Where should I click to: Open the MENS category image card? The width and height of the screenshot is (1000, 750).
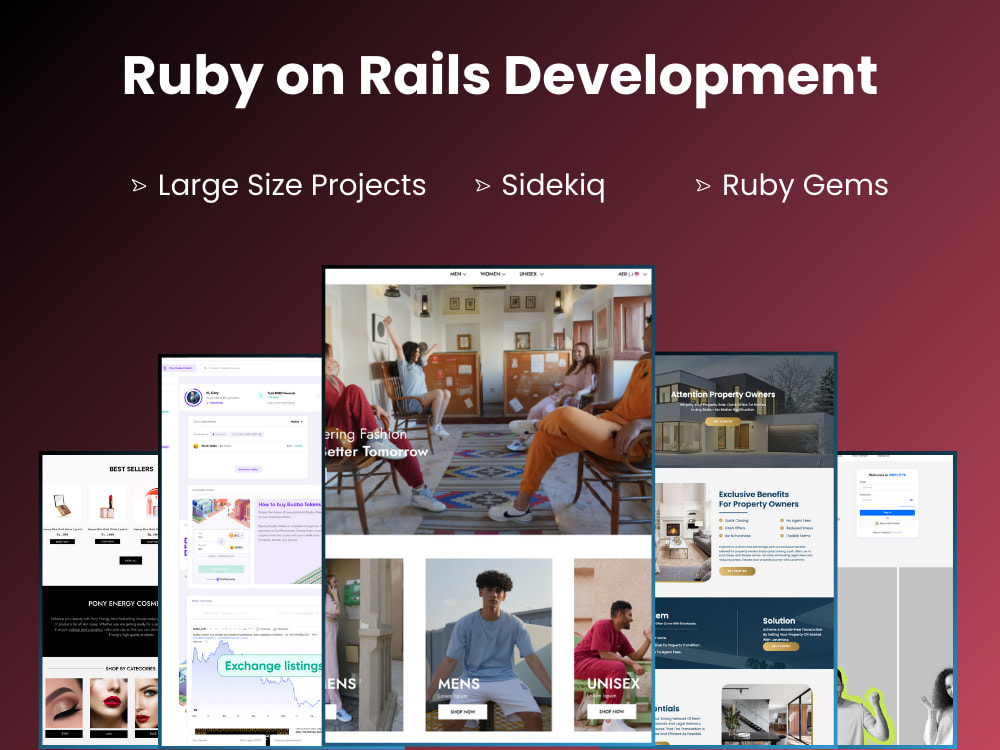(489, 644)
